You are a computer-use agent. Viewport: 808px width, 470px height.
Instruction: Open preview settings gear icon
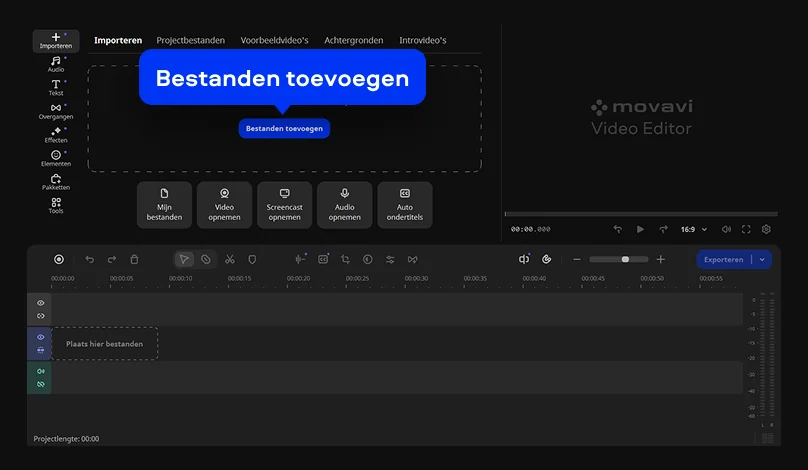(766, 229)
